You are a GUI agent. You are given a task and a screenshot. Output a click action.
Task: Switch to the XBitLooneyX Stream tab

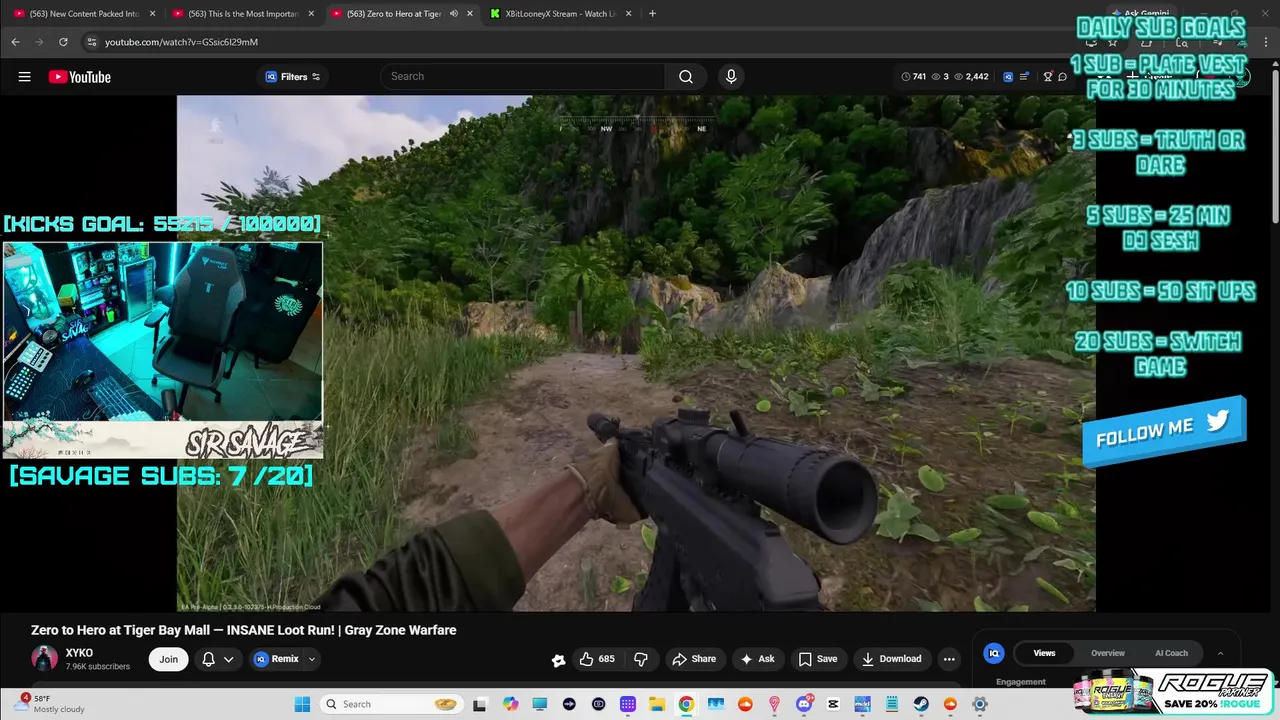(560, 14)
